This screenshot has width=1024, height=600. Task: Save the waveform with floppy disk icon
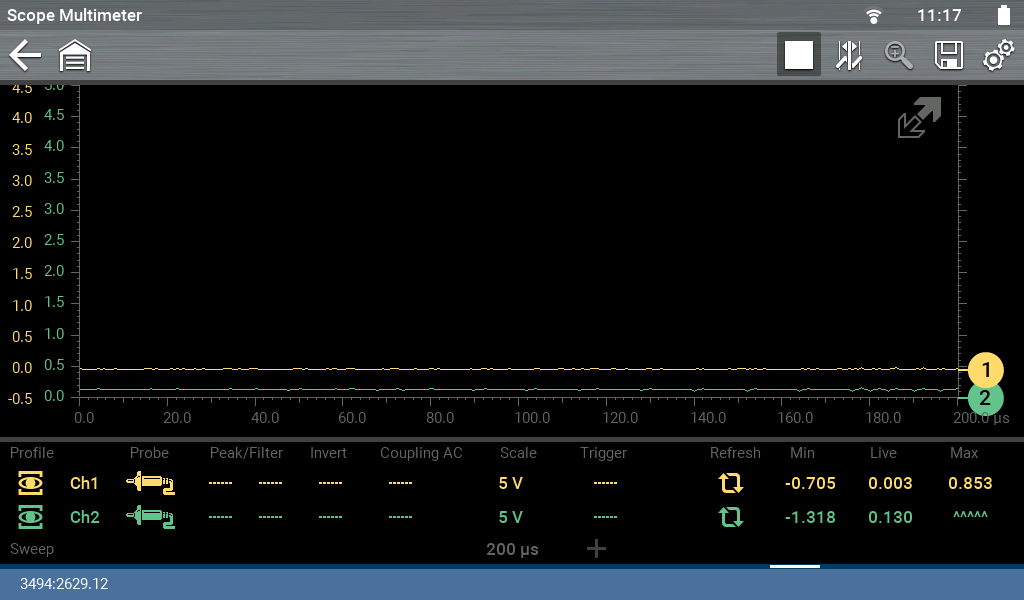tap(948, 55)
